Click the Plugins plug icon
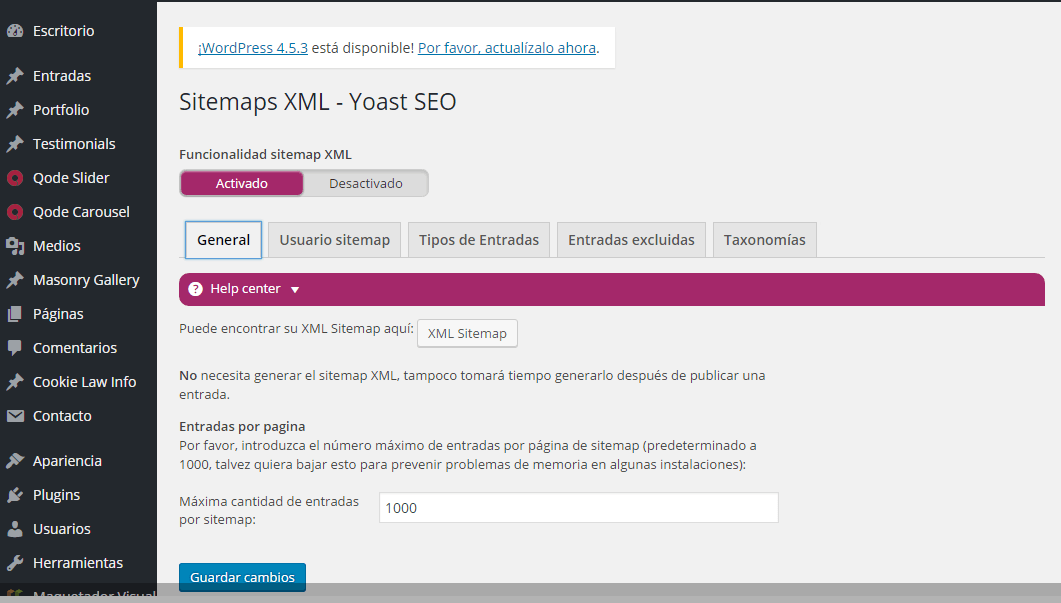The image size is (1061, 603). coord(15,495)
